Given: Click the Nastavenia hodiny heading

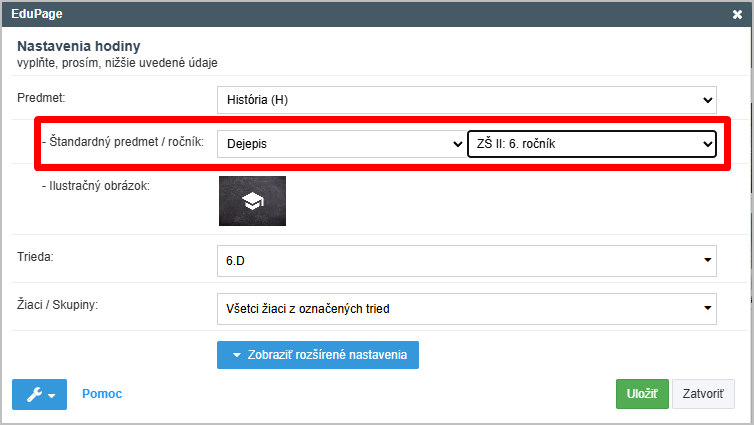Looking at the screenshot, I should tap(79, 46).
